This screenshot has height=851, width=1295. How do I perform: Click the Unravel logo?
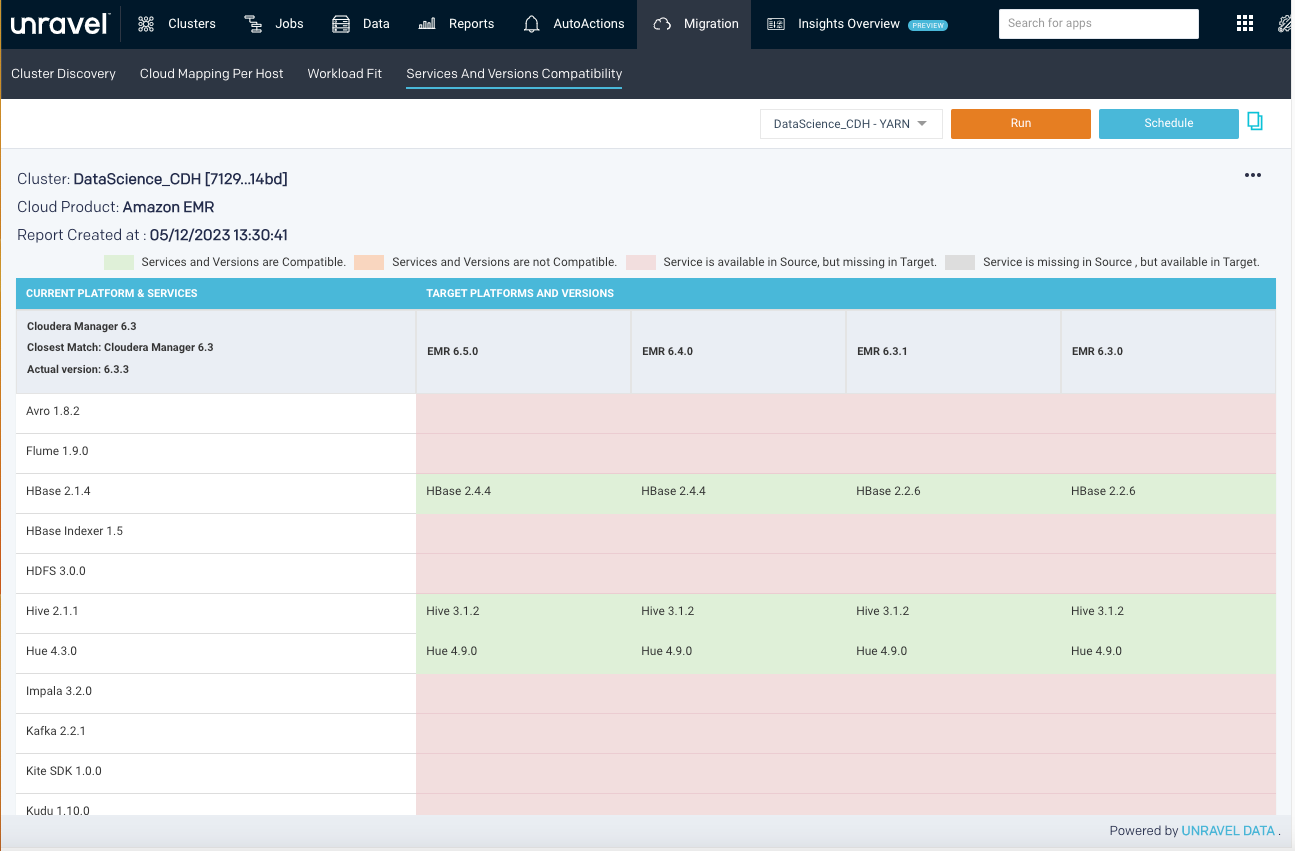59,24
